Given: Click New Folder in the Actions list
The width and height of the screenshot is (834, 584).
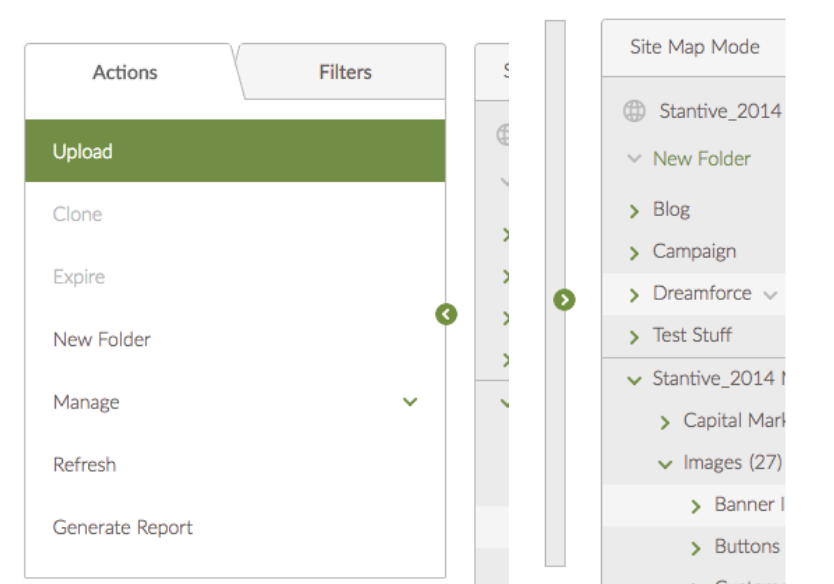Looking at the screenshot, I should click(x=102, y=340).
